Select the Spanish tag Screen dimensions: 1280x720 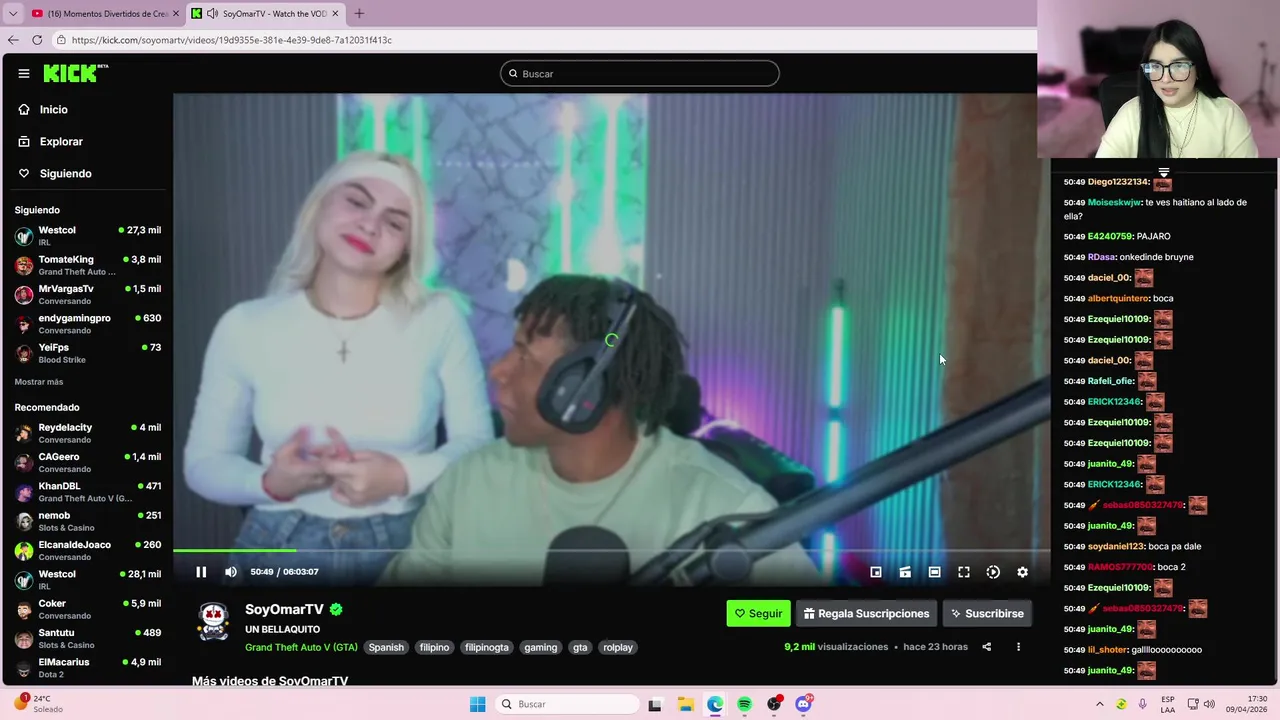coord(386,647)
